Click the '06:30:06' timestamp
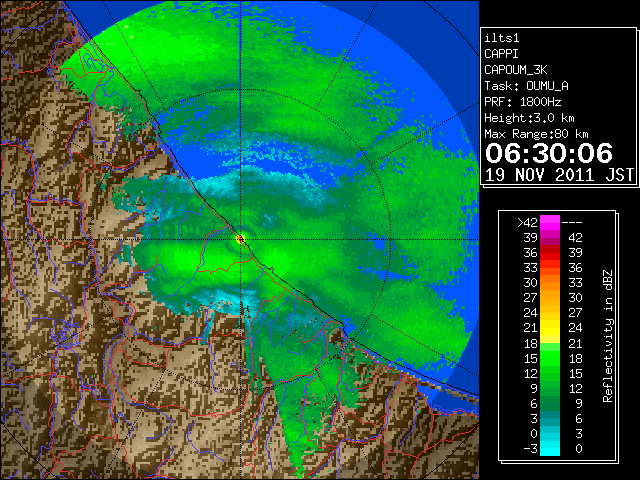640x480 pixels. (549, 153)
